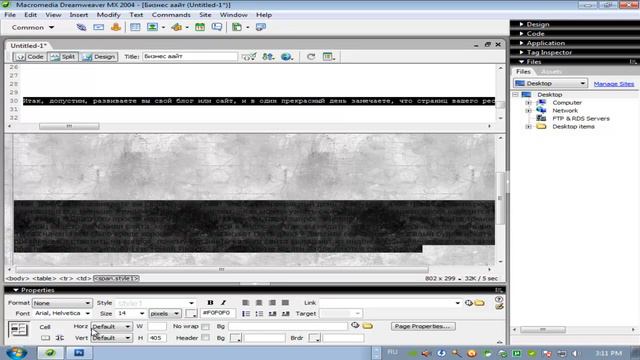Open the Tag Chooser icon
The width and height of the screenshot is (640, 360).
coord(260,27)
